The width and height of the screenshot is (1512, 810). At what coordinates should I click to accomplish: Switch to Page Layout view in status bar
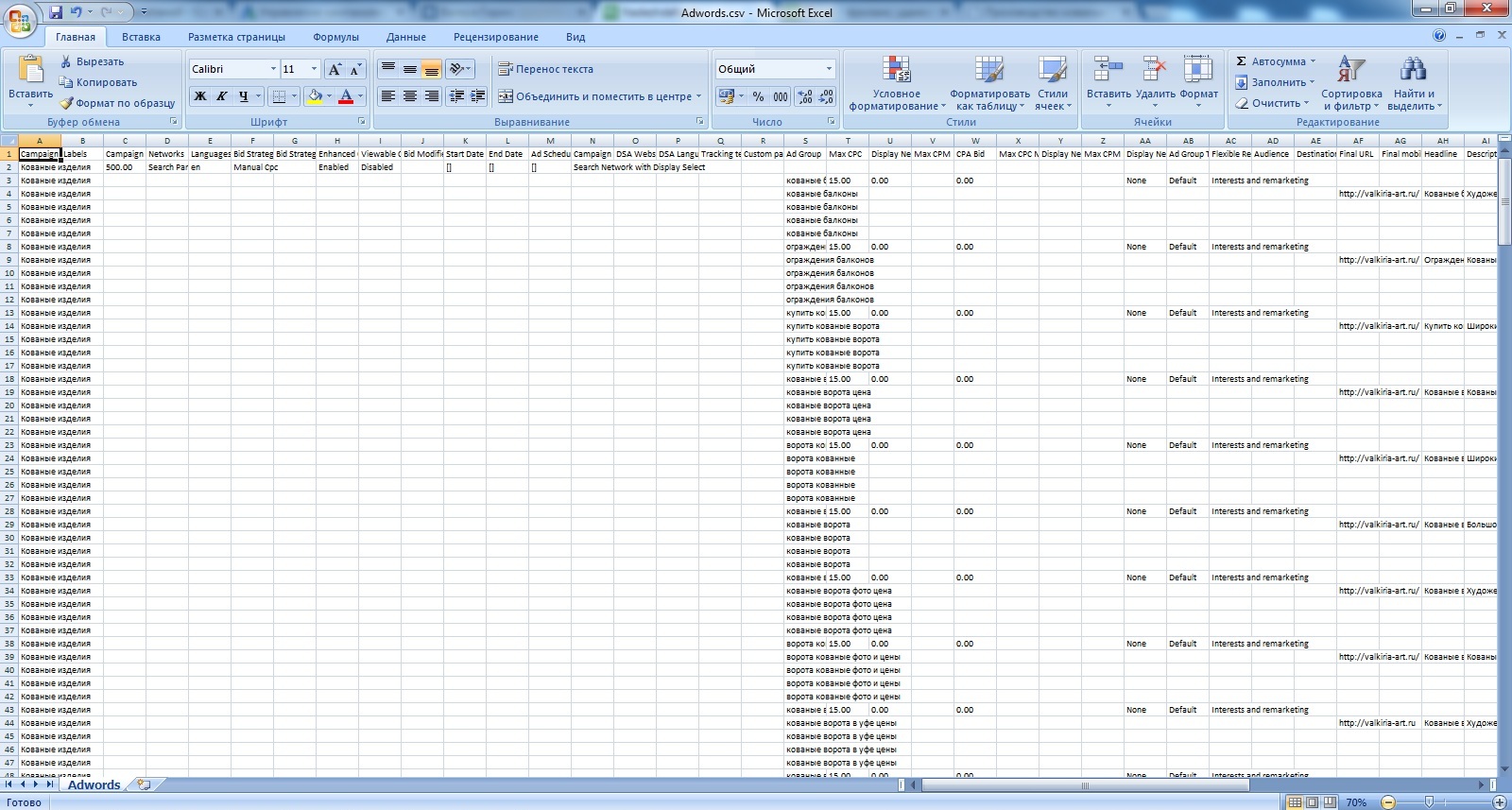coord(1312,802)
